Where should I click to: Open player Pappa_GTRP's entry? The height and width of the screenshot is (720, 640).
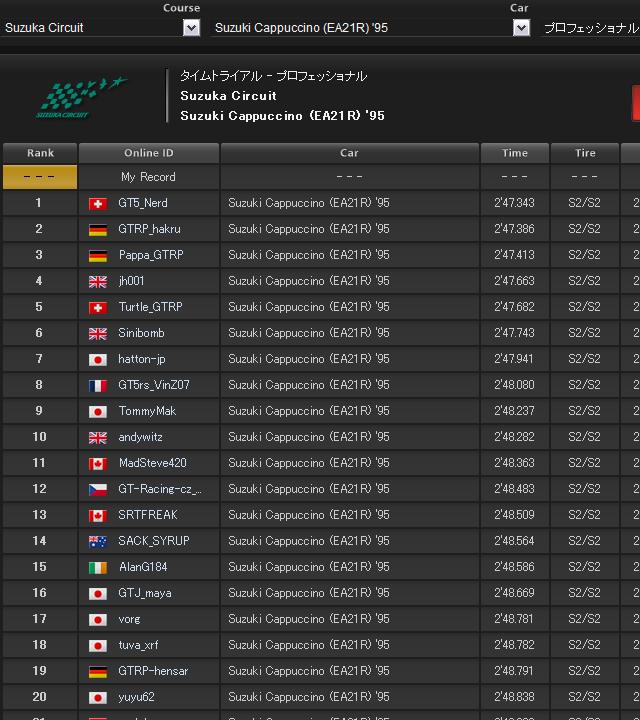click(x=149, y=255)
